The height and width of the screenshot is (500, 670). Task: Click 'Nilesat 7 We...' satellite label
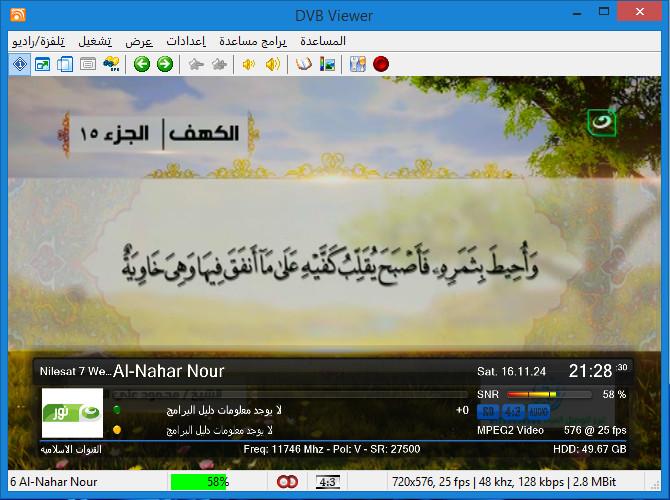point(76,371)
